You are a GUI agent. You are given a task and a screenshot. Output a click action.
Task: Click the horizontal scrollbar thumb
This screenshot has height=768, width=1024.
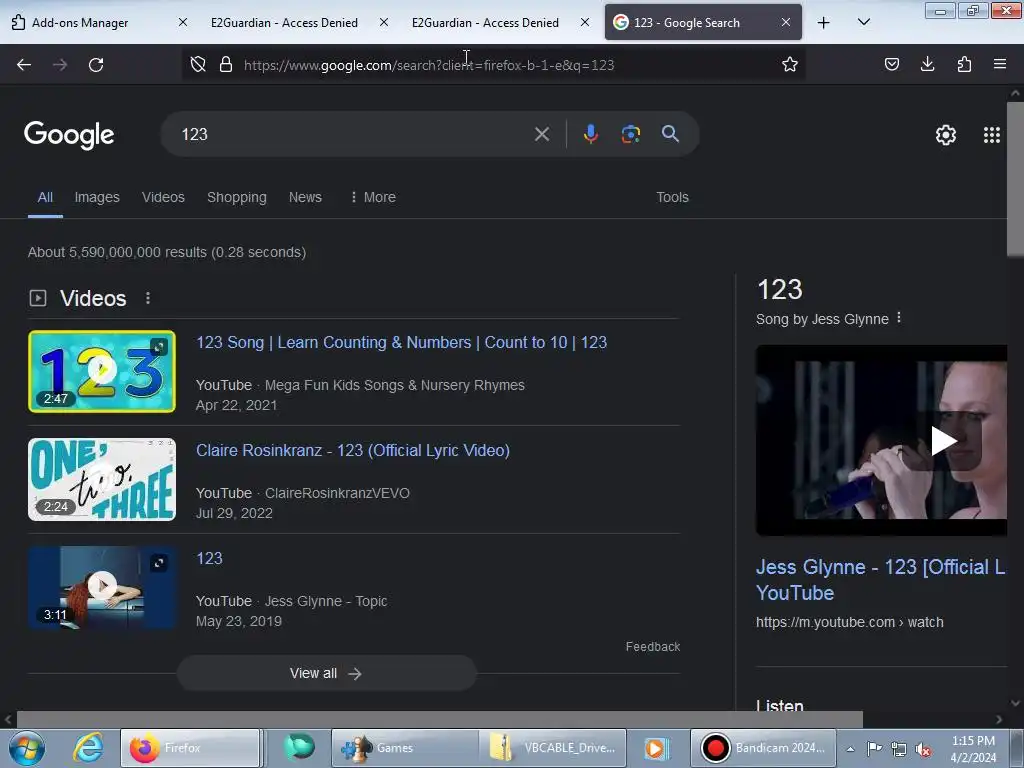click(440, 720)
